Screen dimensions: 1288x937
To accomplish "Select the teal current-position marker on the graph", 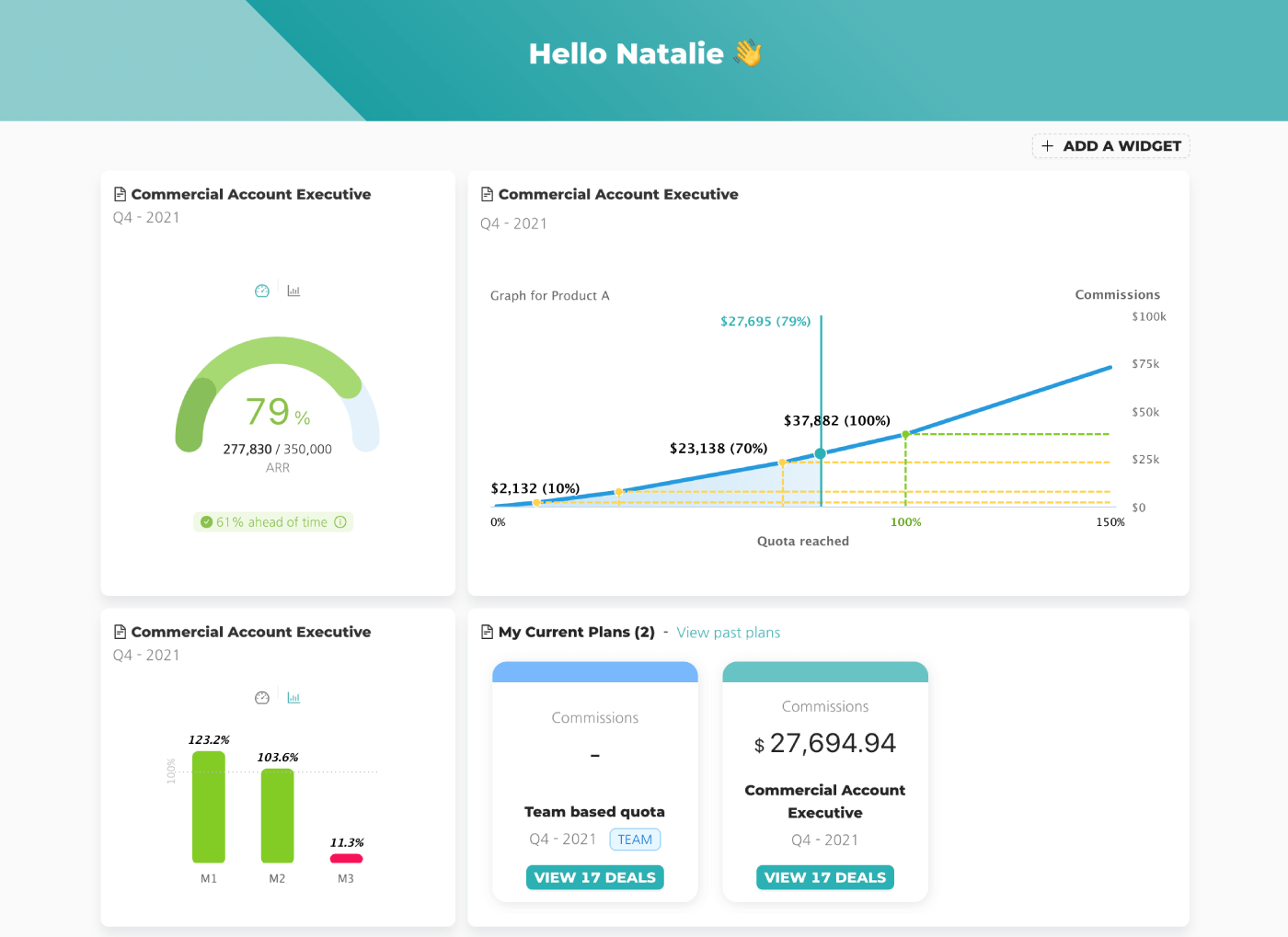I will pos(820,453).
